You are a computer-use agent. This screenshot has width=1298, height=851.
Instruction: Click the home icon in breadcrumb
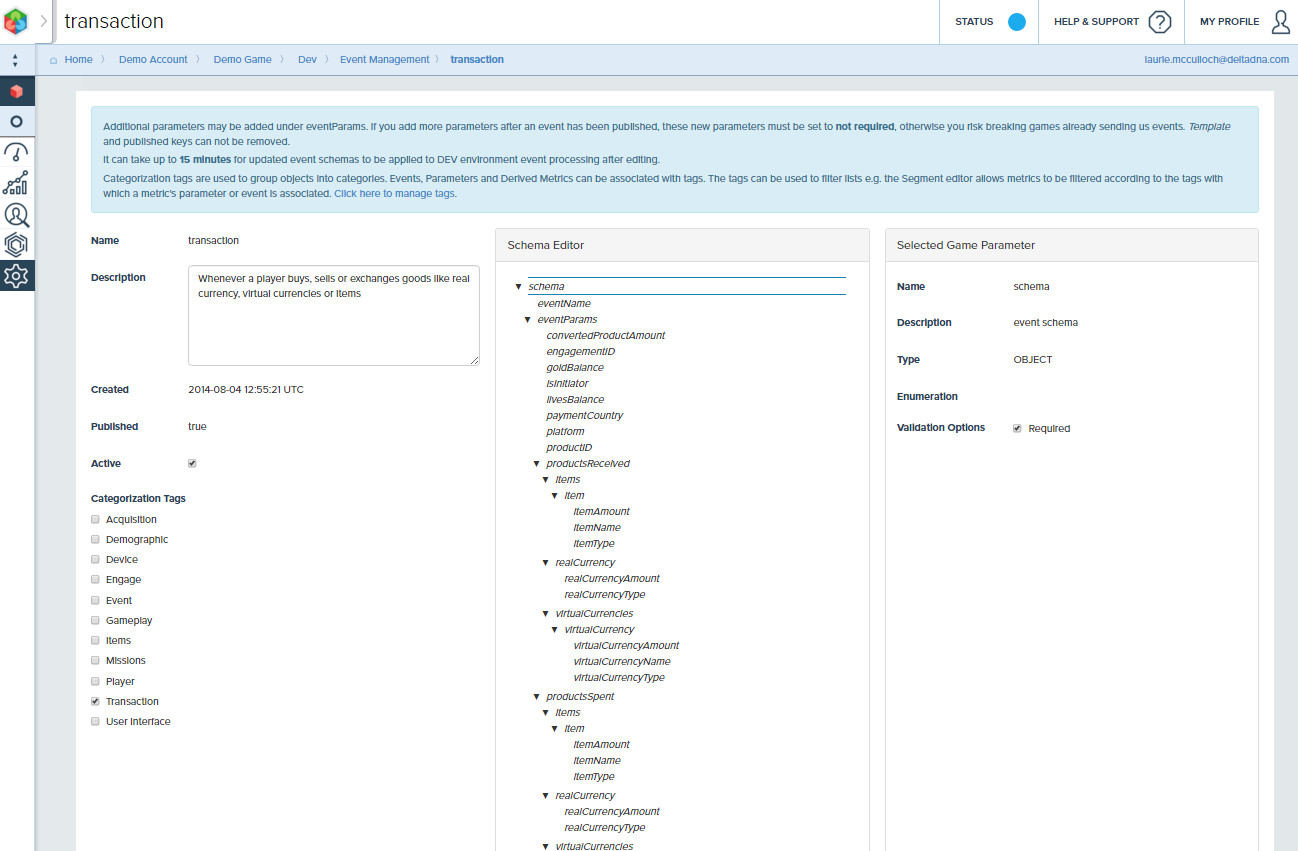click(x=53, y=60)
